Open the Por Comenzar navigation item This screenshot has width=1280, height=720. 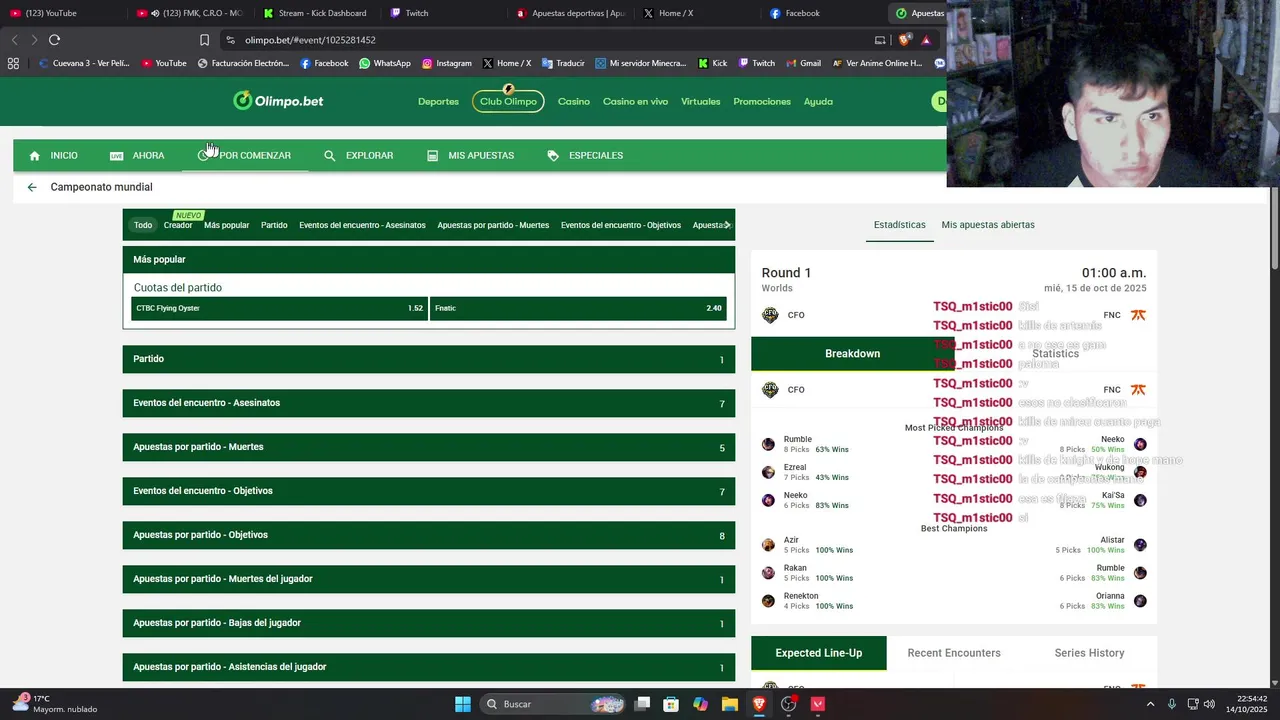pos(244,156)
